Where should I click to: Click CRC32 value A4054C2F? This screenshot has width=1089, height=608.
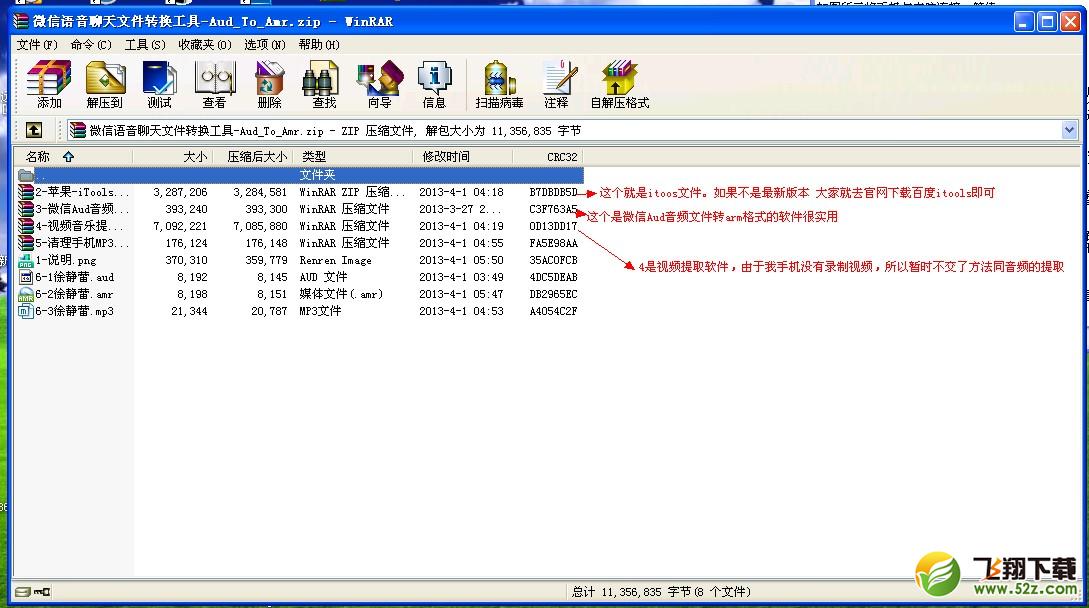tap(553, 311)
